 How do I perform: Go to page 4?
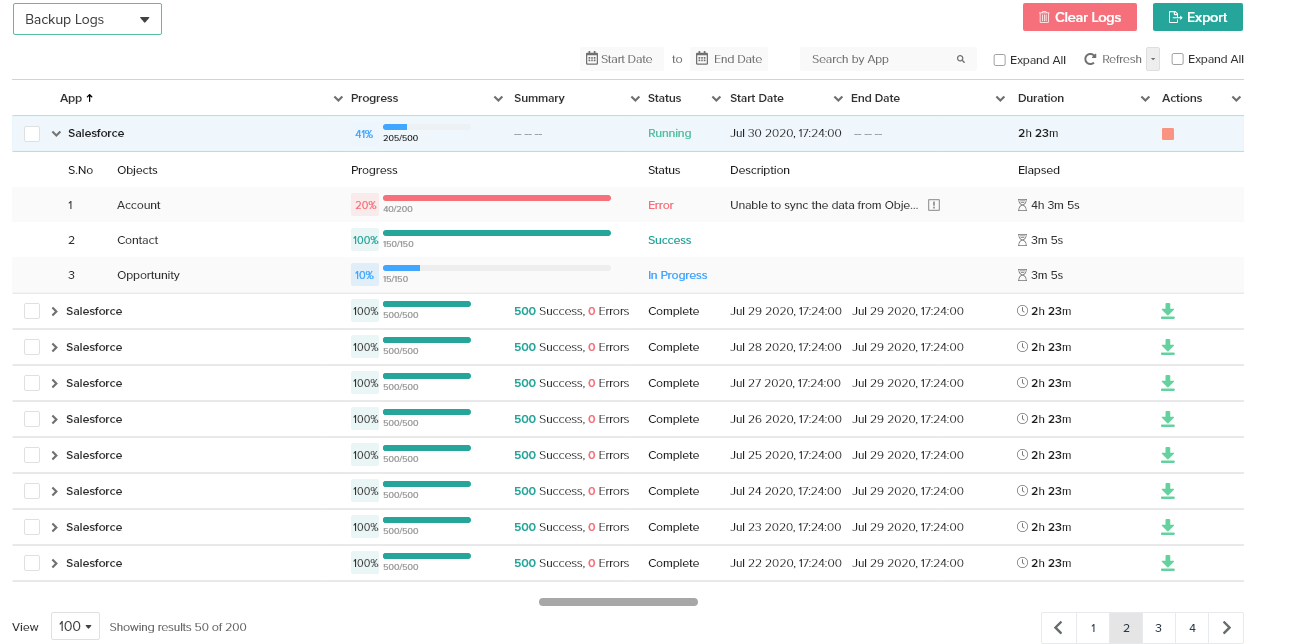[x=1192, y=628]
